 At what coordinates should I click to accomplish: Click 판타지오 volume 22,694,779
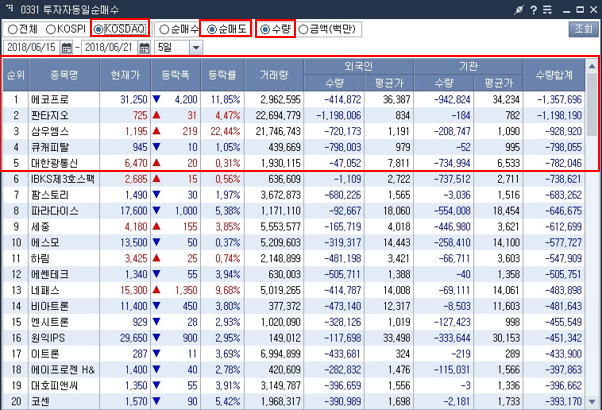pyautogui.click(x=278, y=116)
